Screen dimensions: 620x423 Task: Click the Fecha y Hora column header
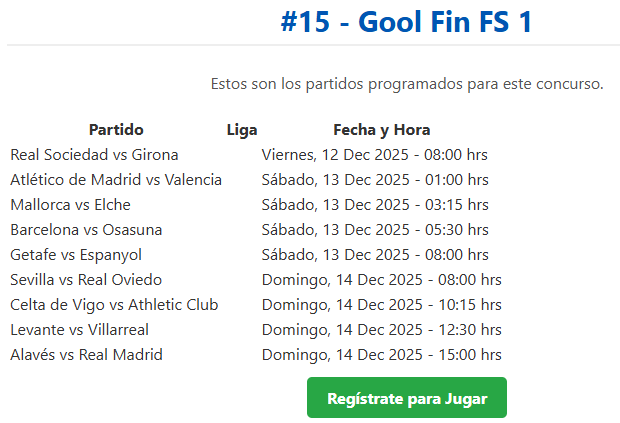(381, 130)
